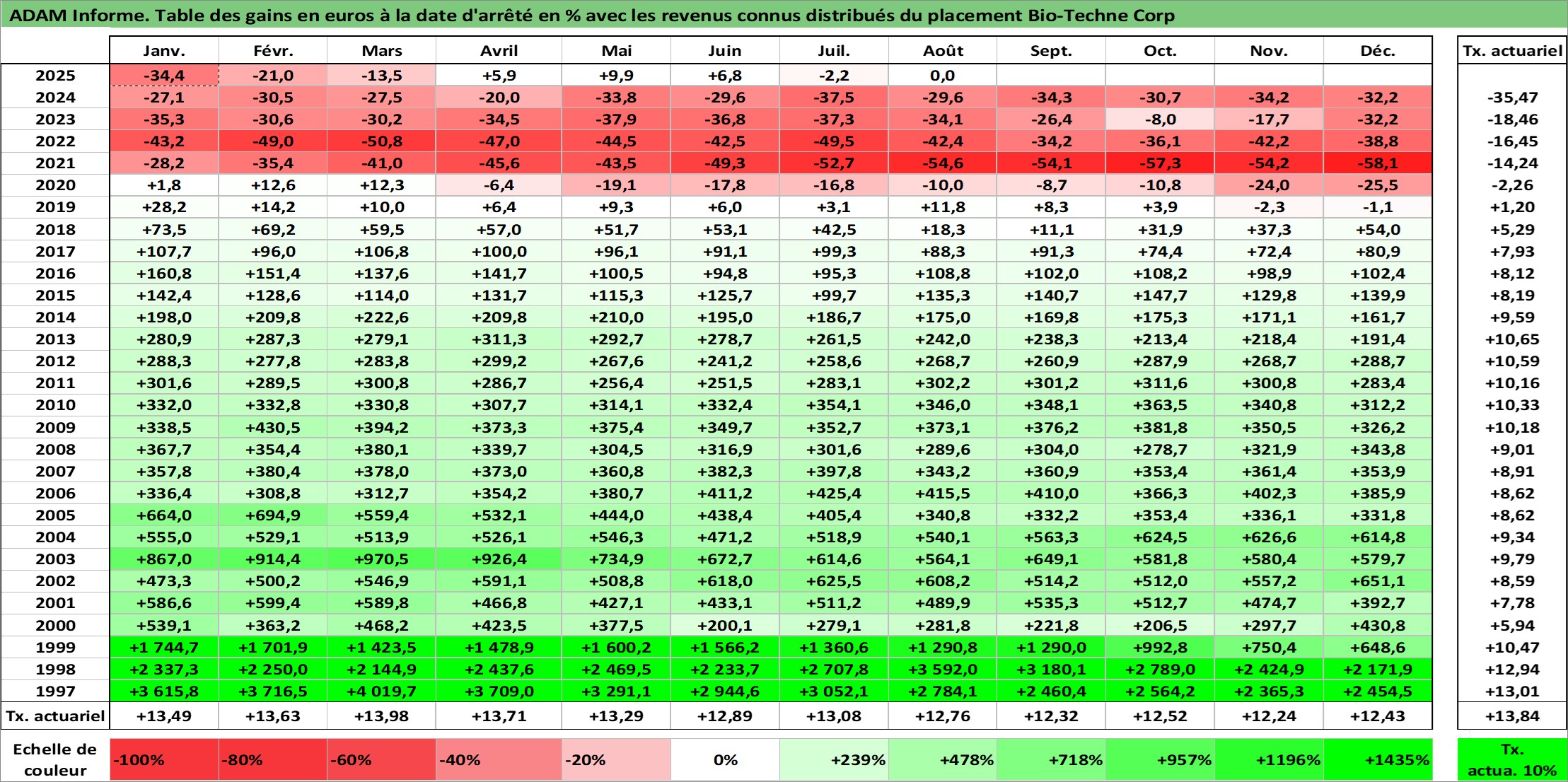This screenshot has height=782, width=1568.
Task: Select cell -8,0 in 2023 row
Action: [1160, 119]
